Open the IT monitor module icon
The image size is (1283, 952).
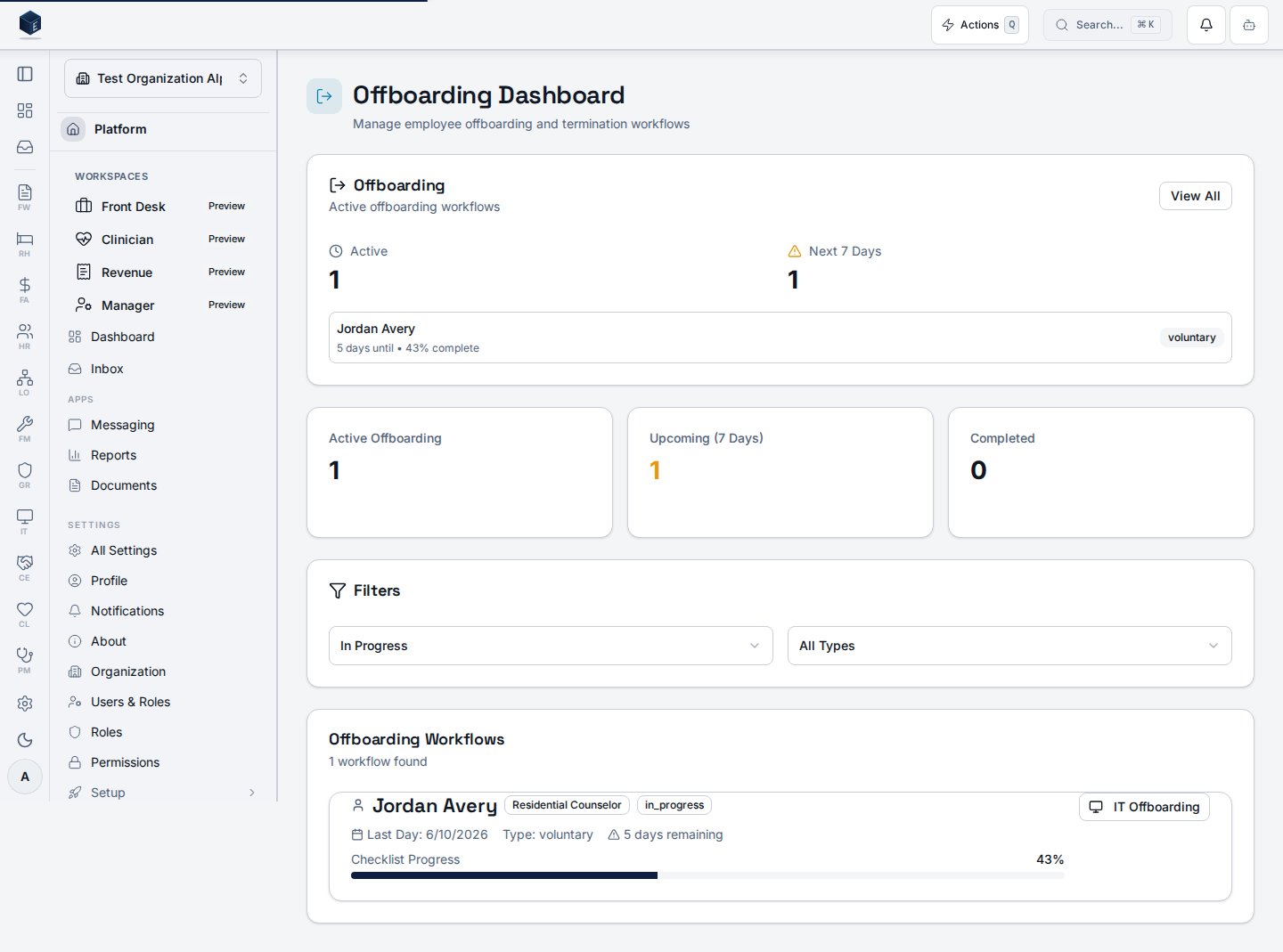coord(25,521)
